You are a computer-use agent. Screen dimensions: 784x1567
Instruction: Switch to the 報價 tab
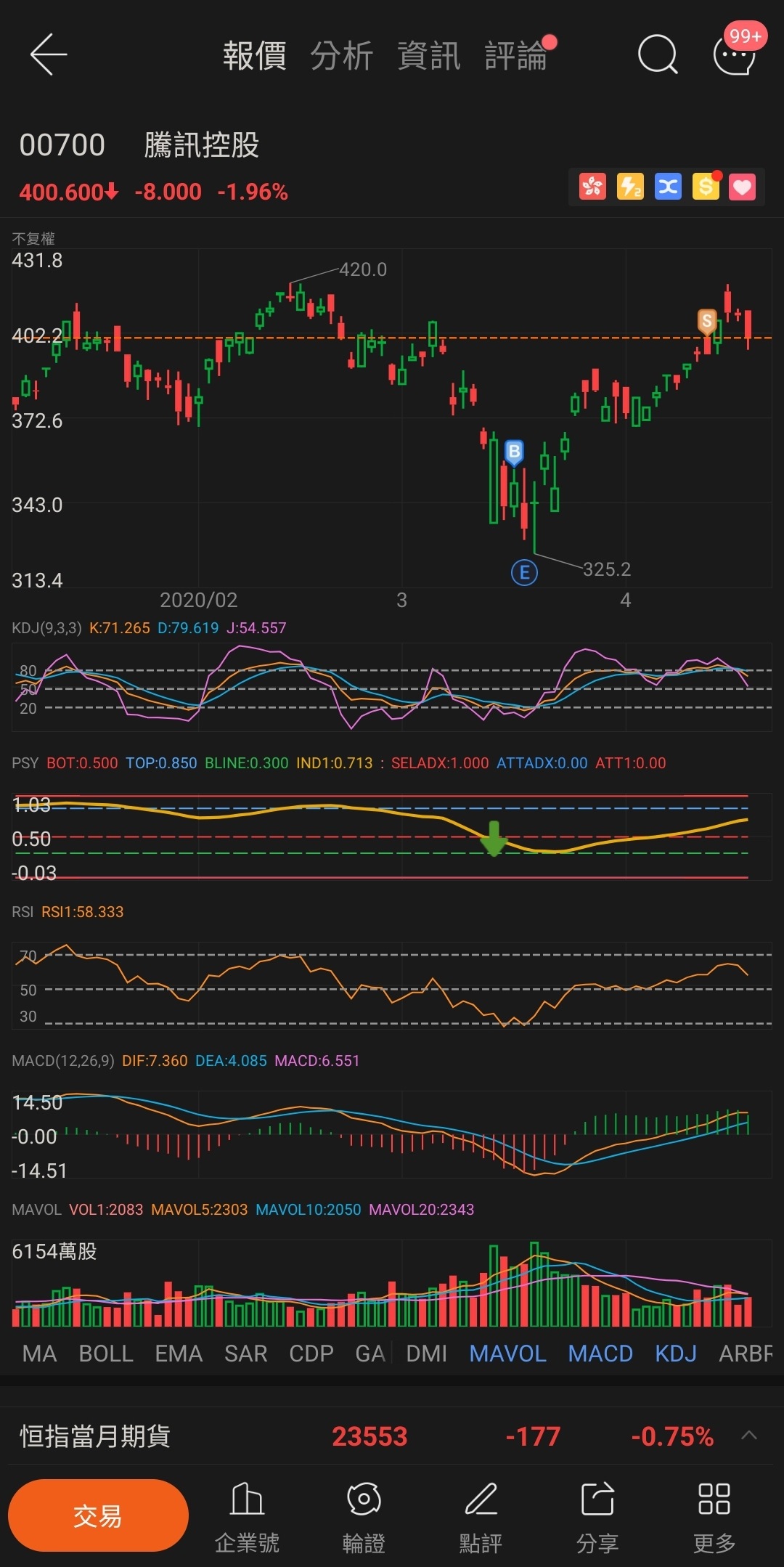tap(255, 56)
